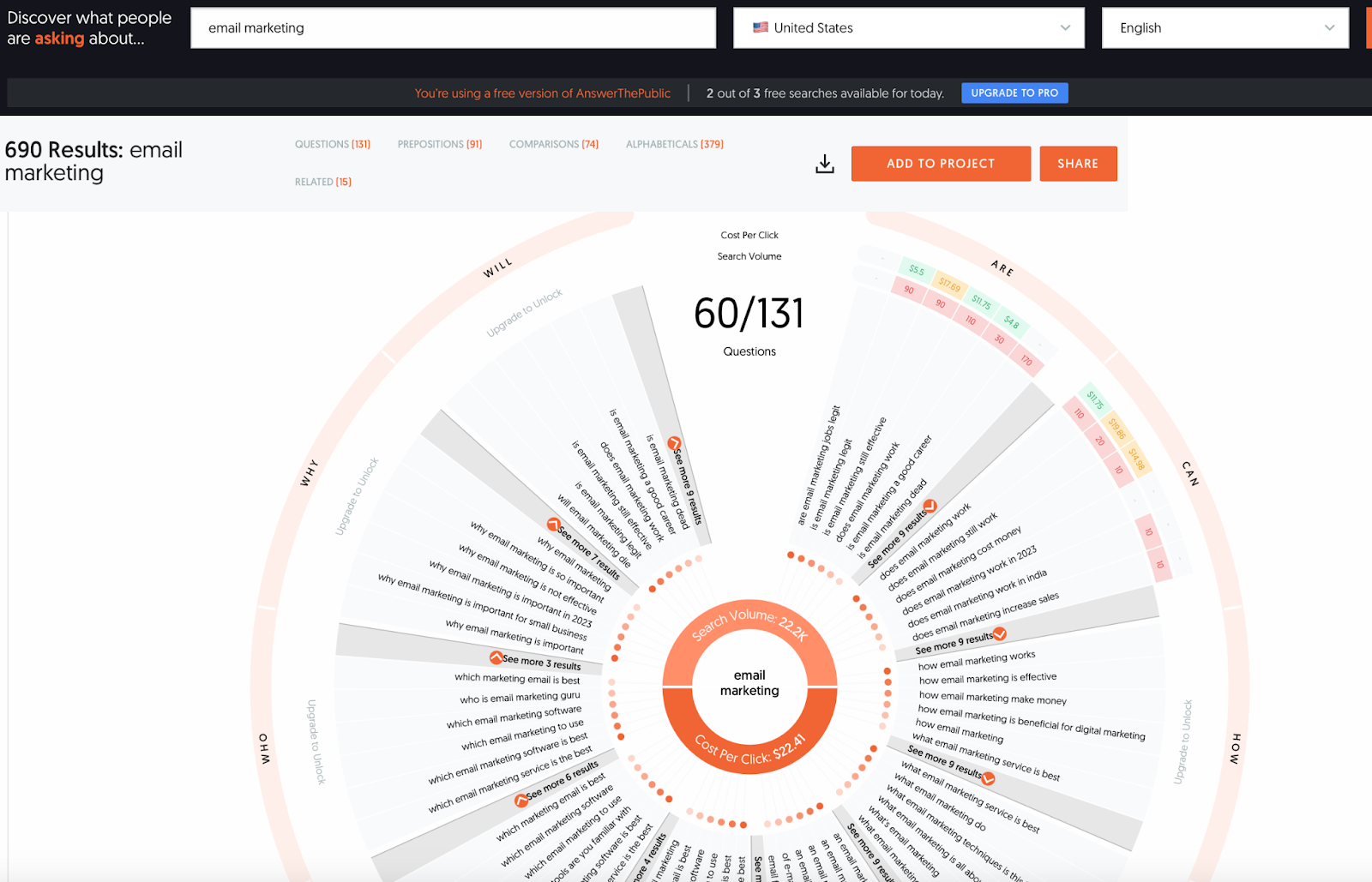Open the Comparisons (74) tab
Image resolution: width=1372 pixels, height=882 pixels.
(x=554, y=144)
